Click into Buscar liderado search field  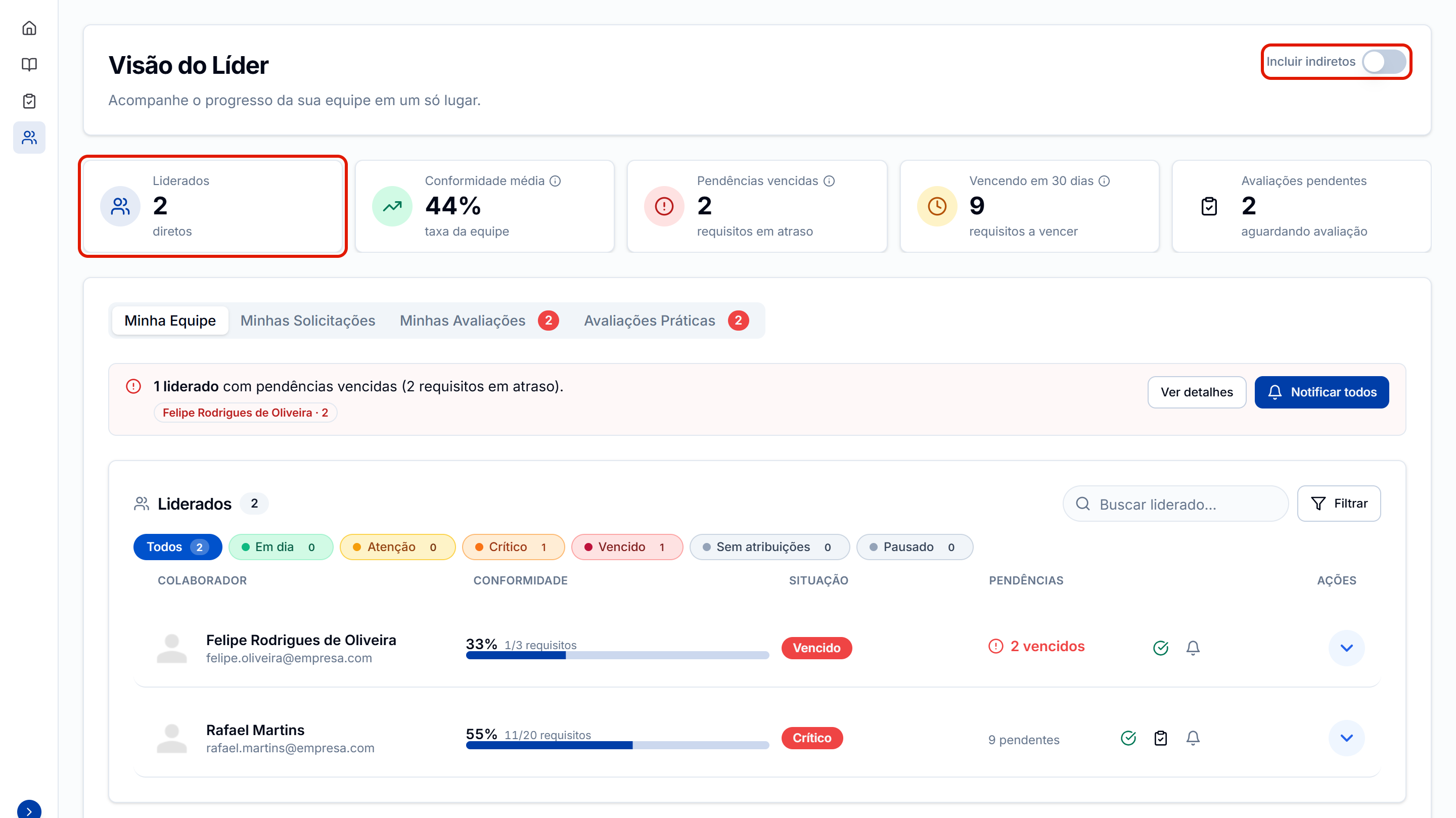pos(1175,504)
